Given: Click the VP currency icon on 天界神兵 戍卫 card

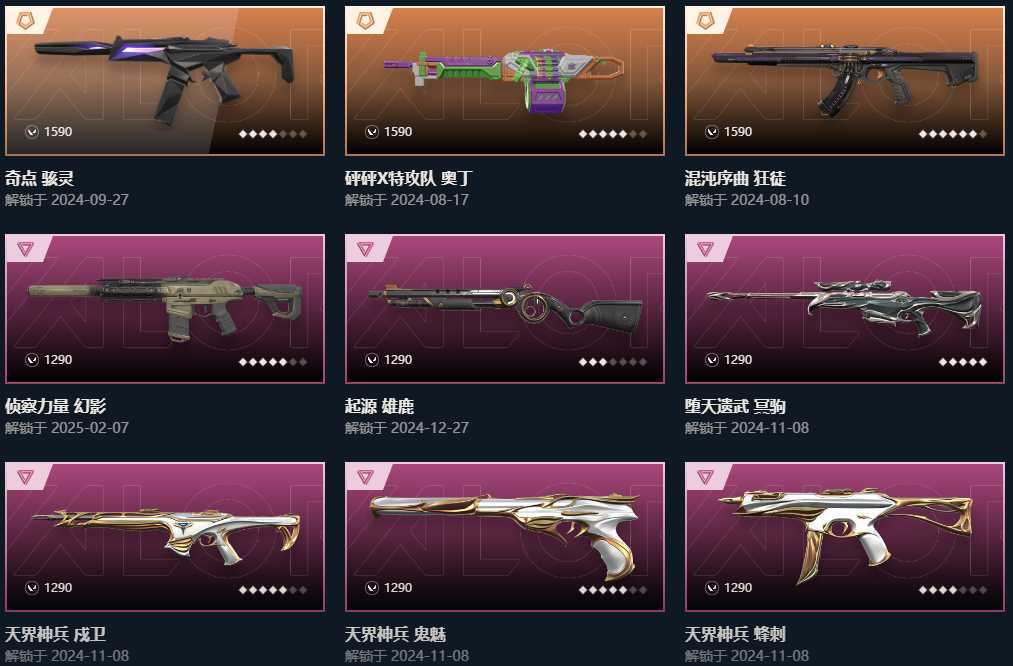Looking at the screenshot, I should [32, 587].
